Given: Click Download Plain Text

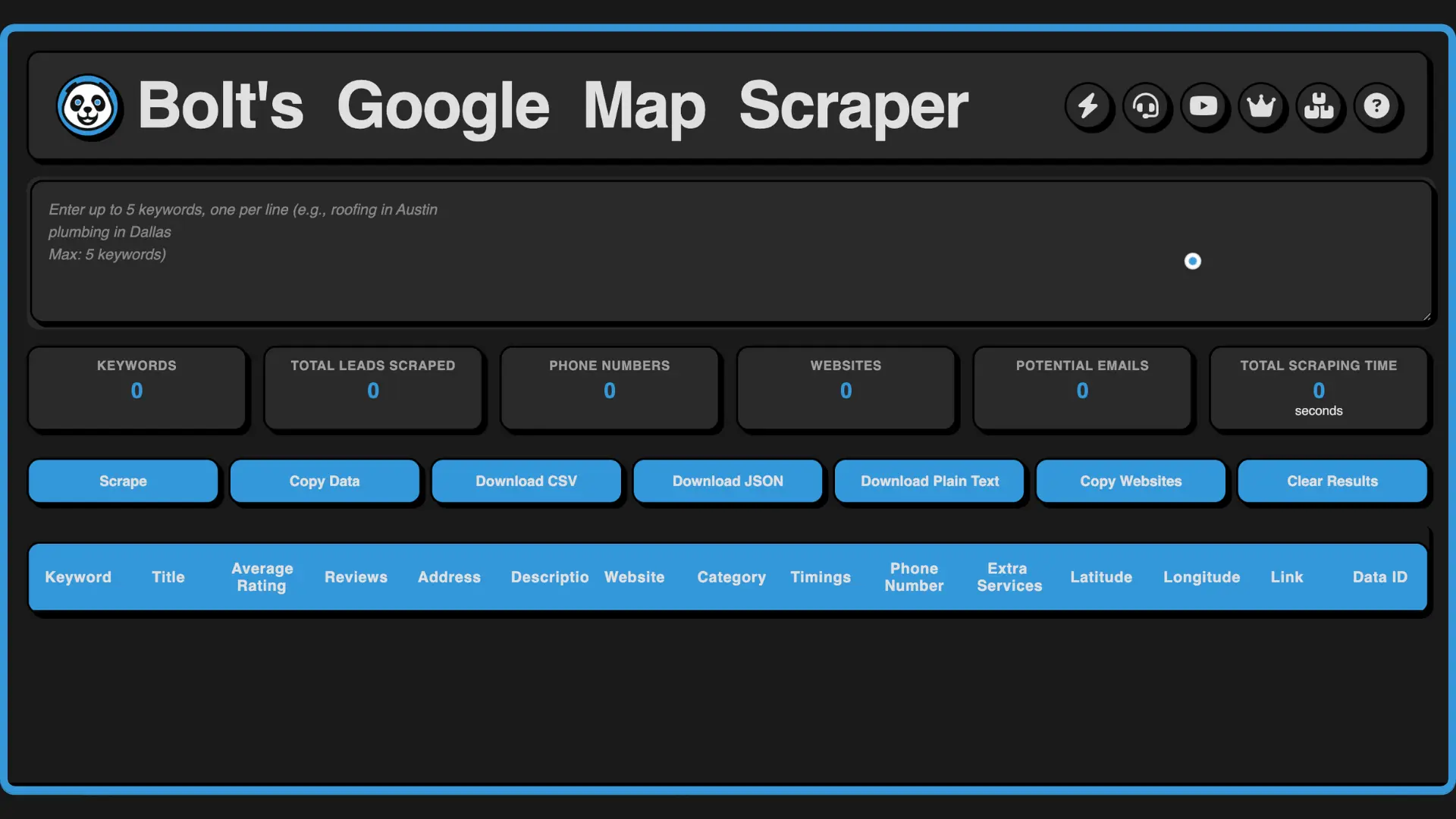Looking at the screenshot, I should pos(929,481).
